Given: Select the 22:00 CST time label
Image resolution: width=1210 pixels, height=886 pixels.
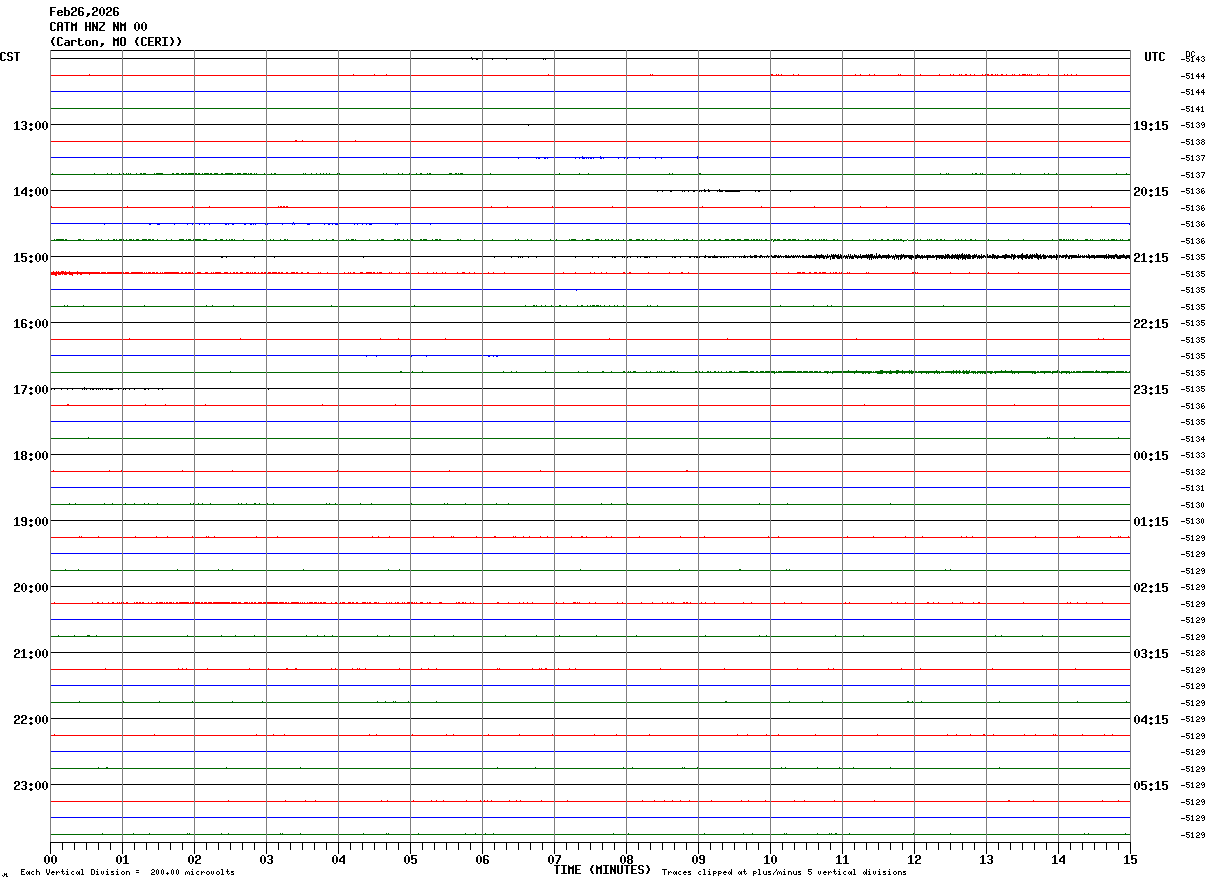Looking at the screenshot, I should click(x=31, y=720).
